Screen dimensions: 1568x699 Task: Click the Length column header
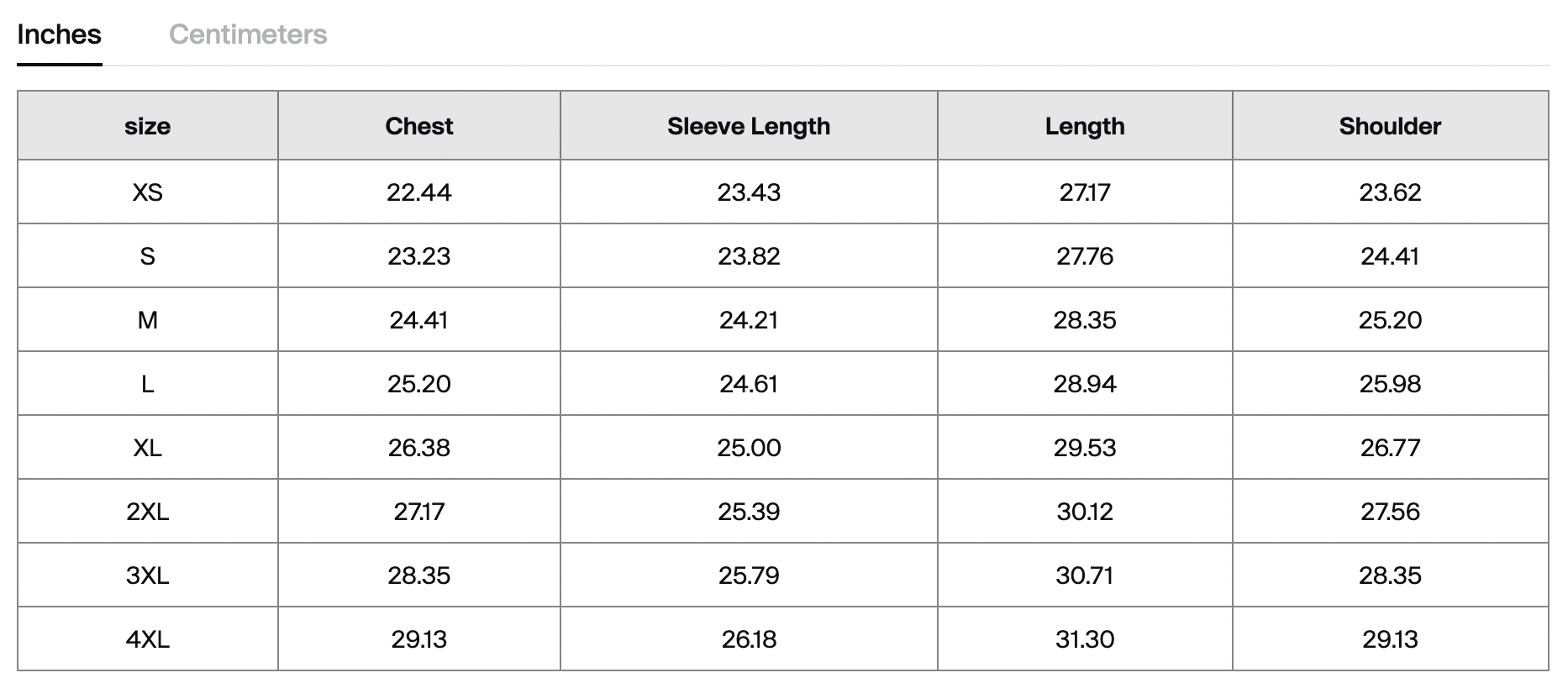[1084, 126]
